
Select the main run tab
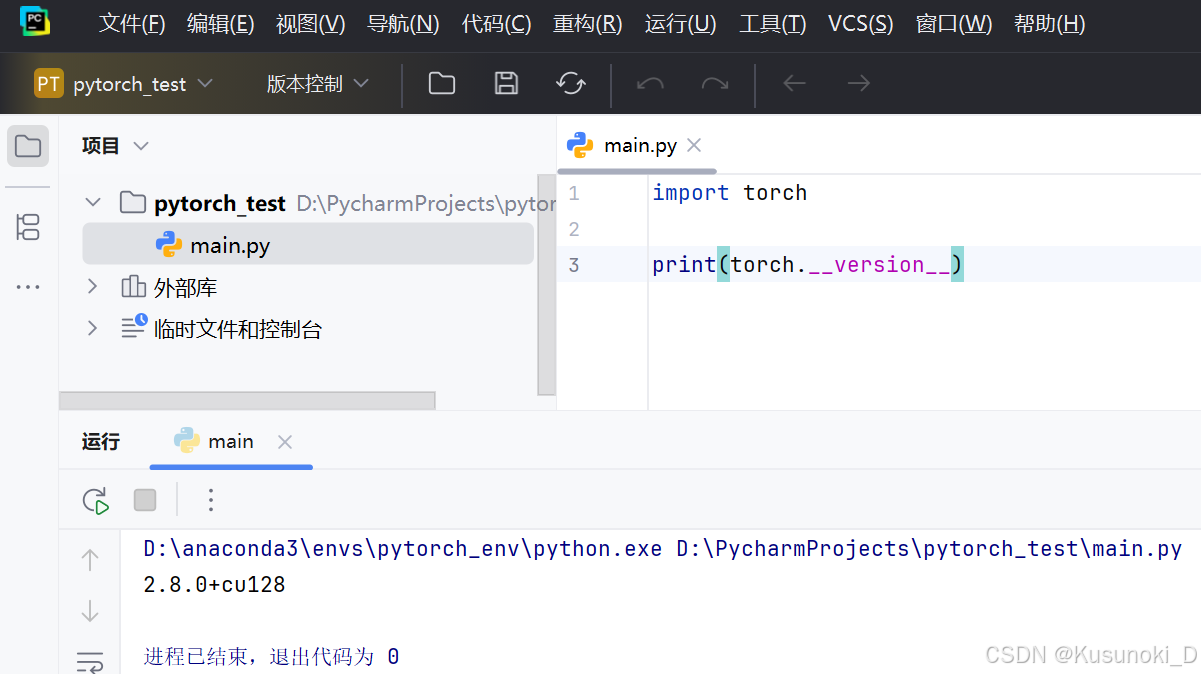pos(231,441)
